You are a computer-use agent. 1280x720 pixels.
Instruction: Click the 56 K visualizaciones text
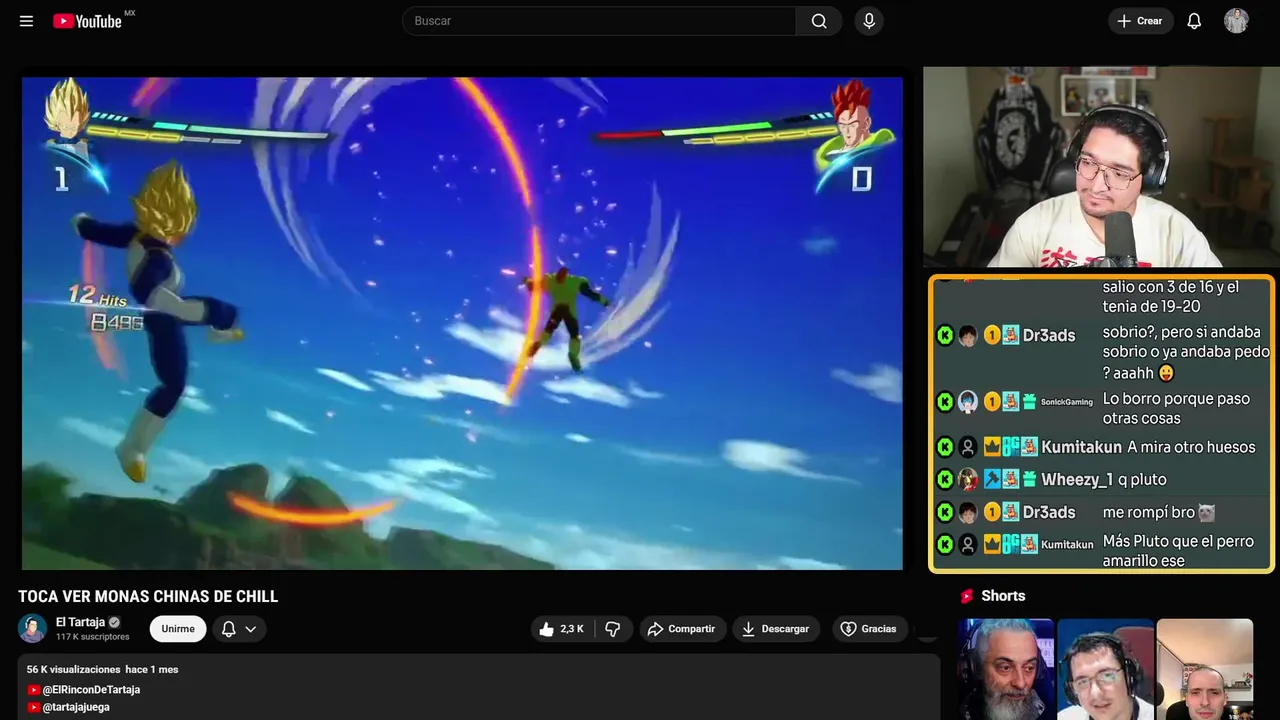coord(74,669)
